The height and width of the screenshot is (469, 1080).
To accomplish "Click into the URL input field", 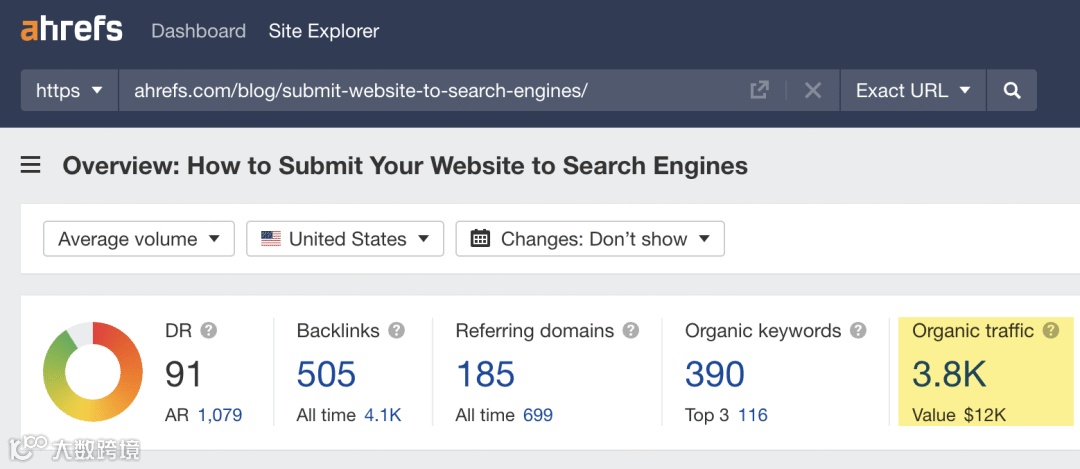I will (430, 90).
